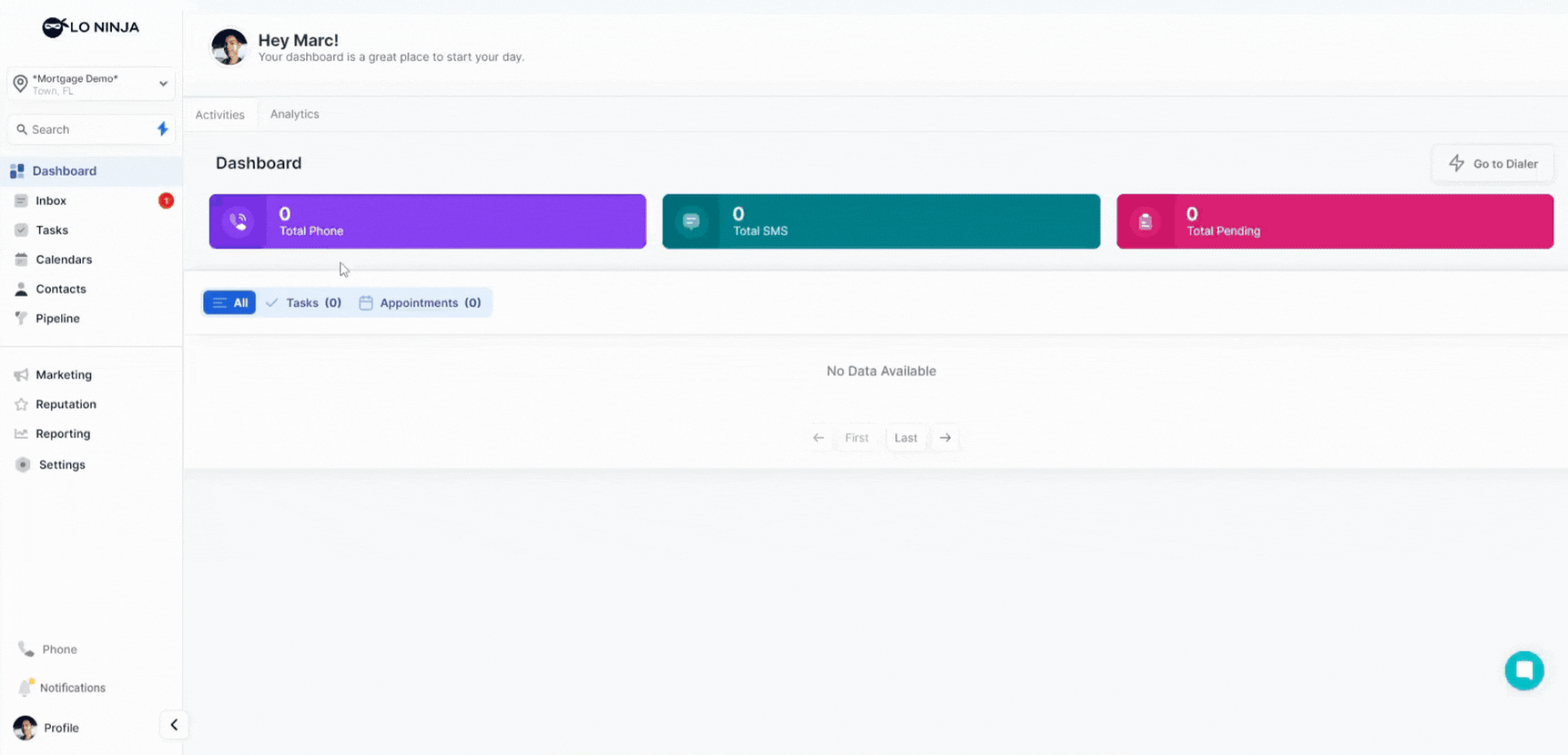Click the Last pagination button

pyautogui.click(x=906, y=438)
